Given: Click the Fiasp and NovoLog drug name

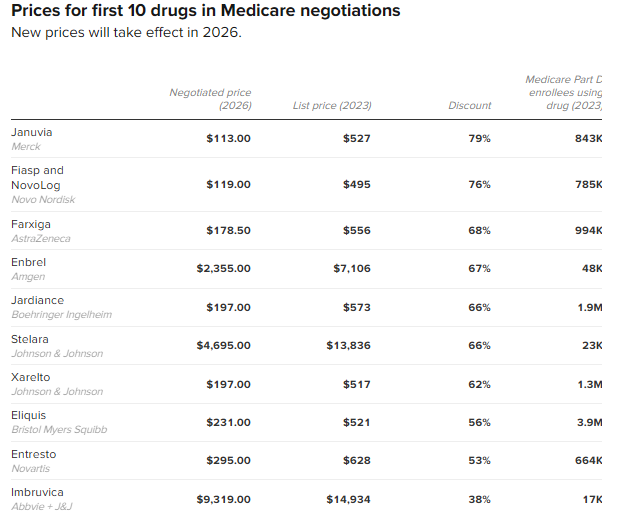Looking at the screenshot, I should (37, 177).
